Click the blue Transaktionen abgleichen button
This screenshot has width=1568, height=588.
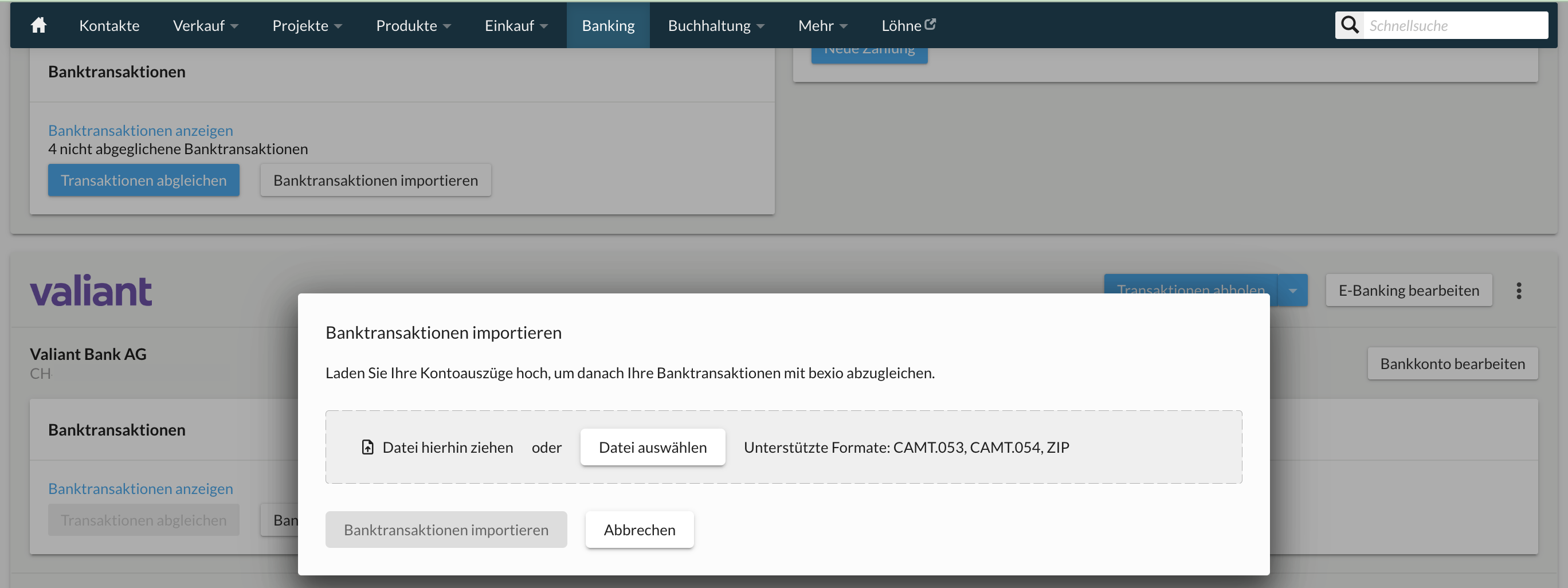pos(144,180)
